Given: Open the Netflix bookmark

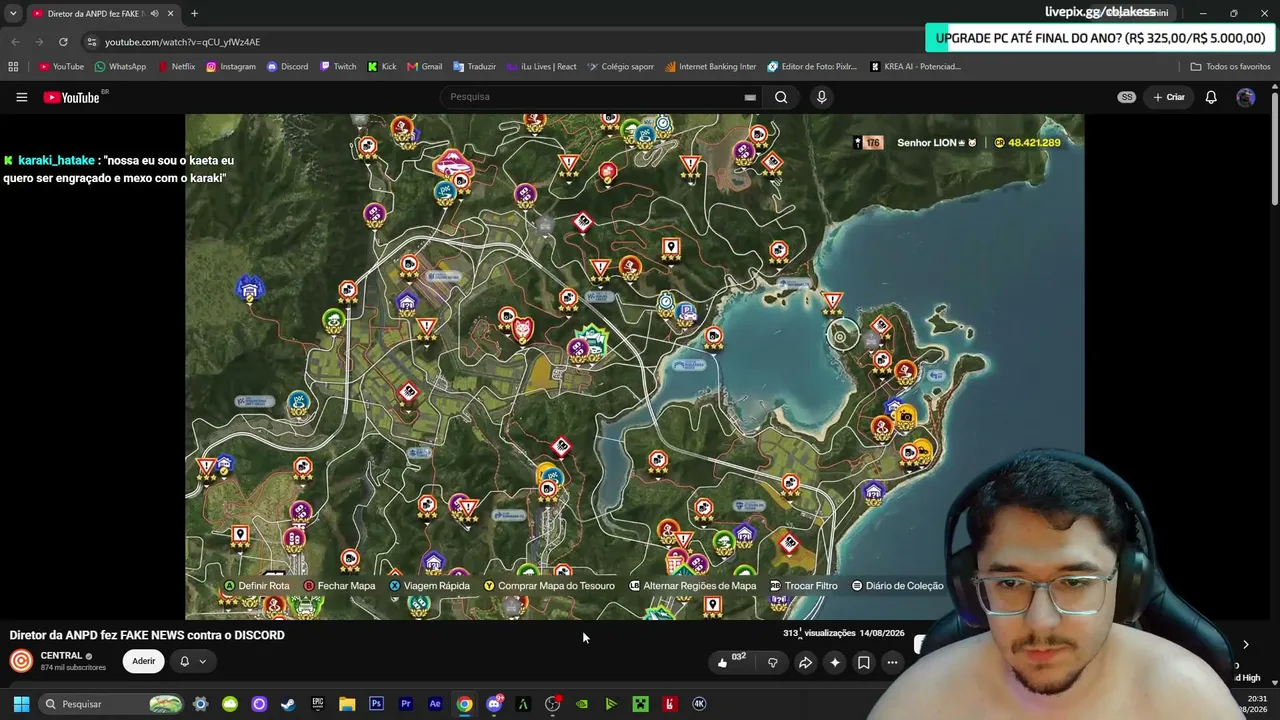Looking at the screenshot, I should 176,67.
